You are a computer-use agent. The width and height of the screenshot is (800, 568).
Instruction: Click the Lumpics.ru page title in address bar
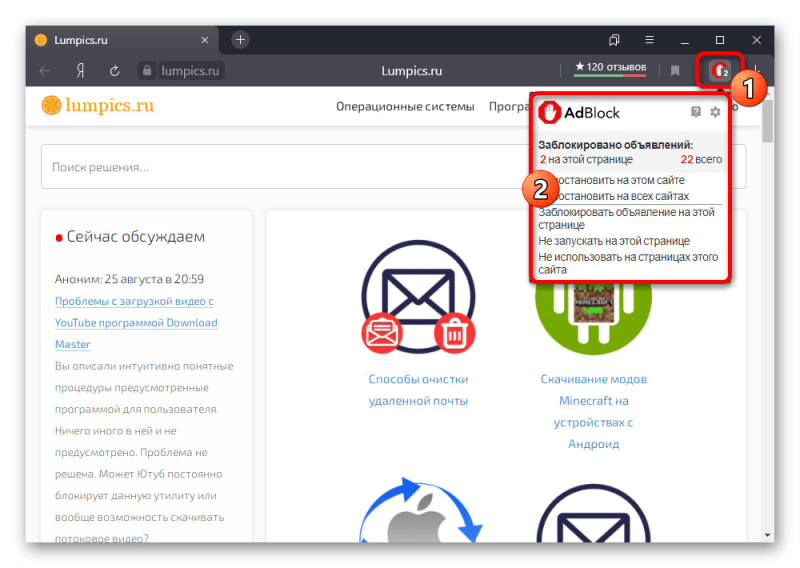[412, 71]
